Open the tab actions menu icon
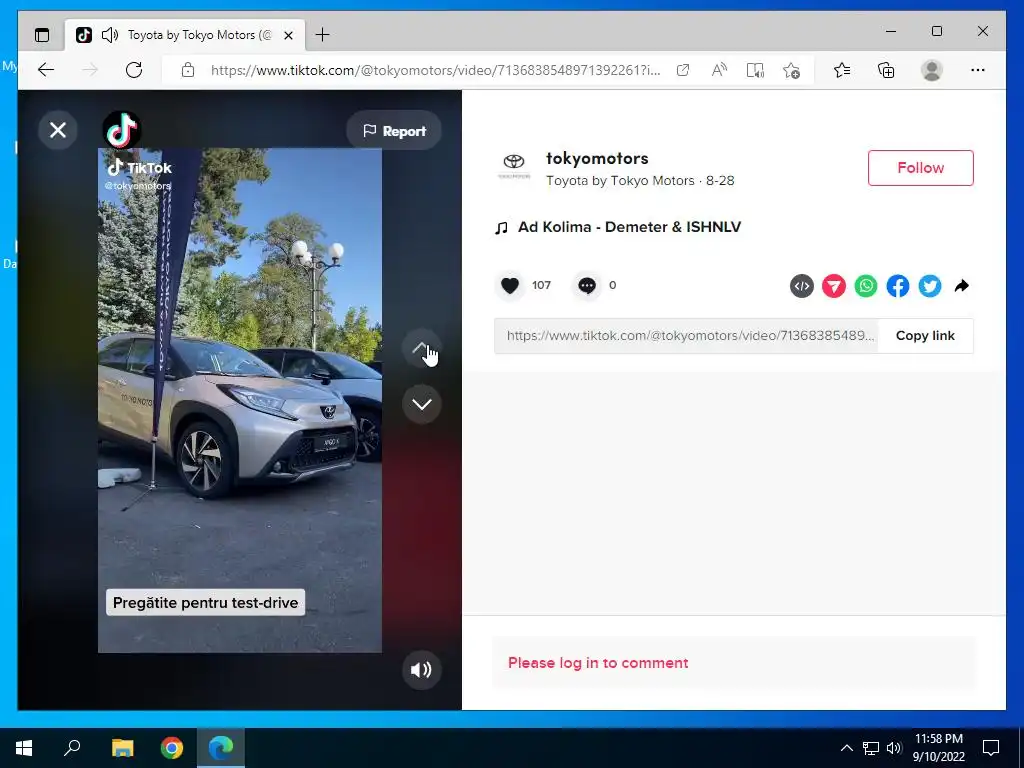This screenshot has height=768, width=1024. pyautogui.click(x=42, y=35)
